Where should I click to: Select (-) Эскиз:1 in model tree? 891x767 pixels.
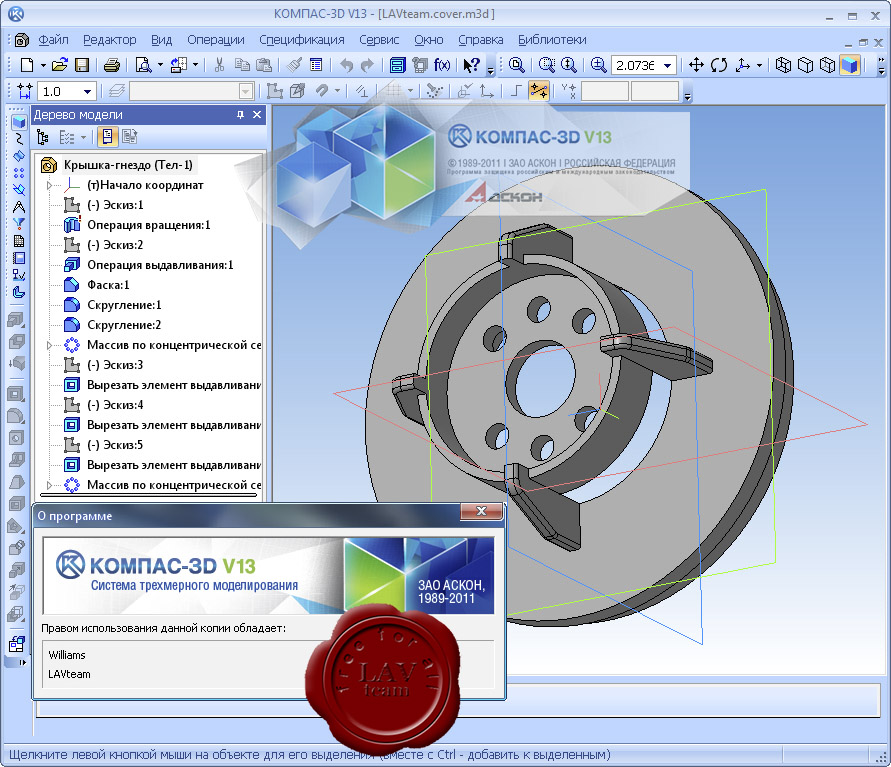115,205
